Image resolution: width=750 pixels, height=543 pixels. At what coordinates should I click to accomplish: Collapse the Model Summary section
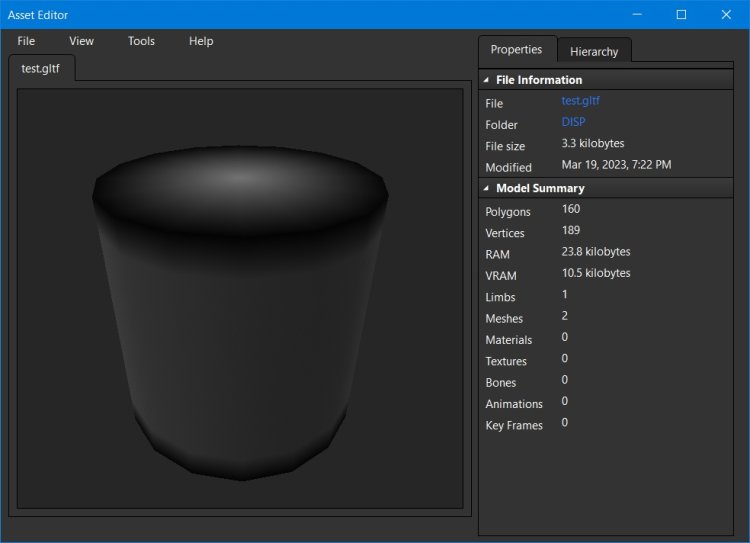pyautogui.click(x=487, y=188)
